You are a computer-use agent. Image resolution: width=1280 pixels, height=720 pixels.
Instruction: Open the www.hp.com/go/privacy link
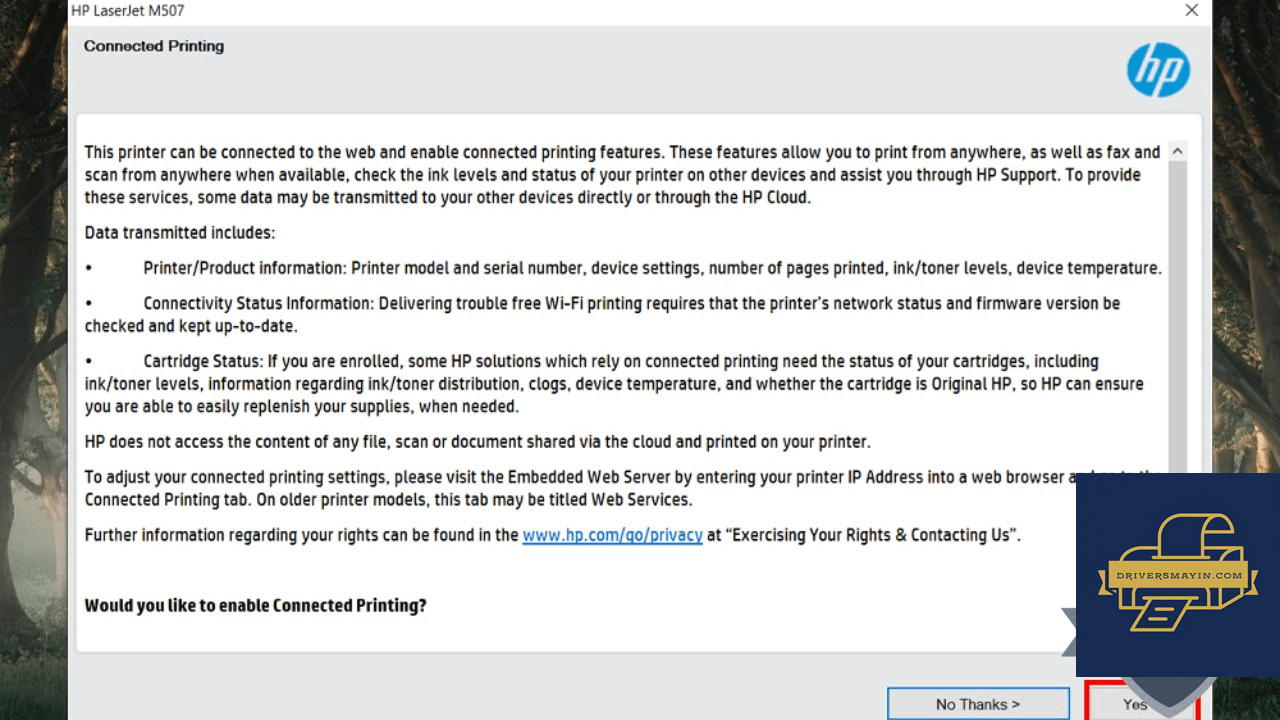(612, 535)
